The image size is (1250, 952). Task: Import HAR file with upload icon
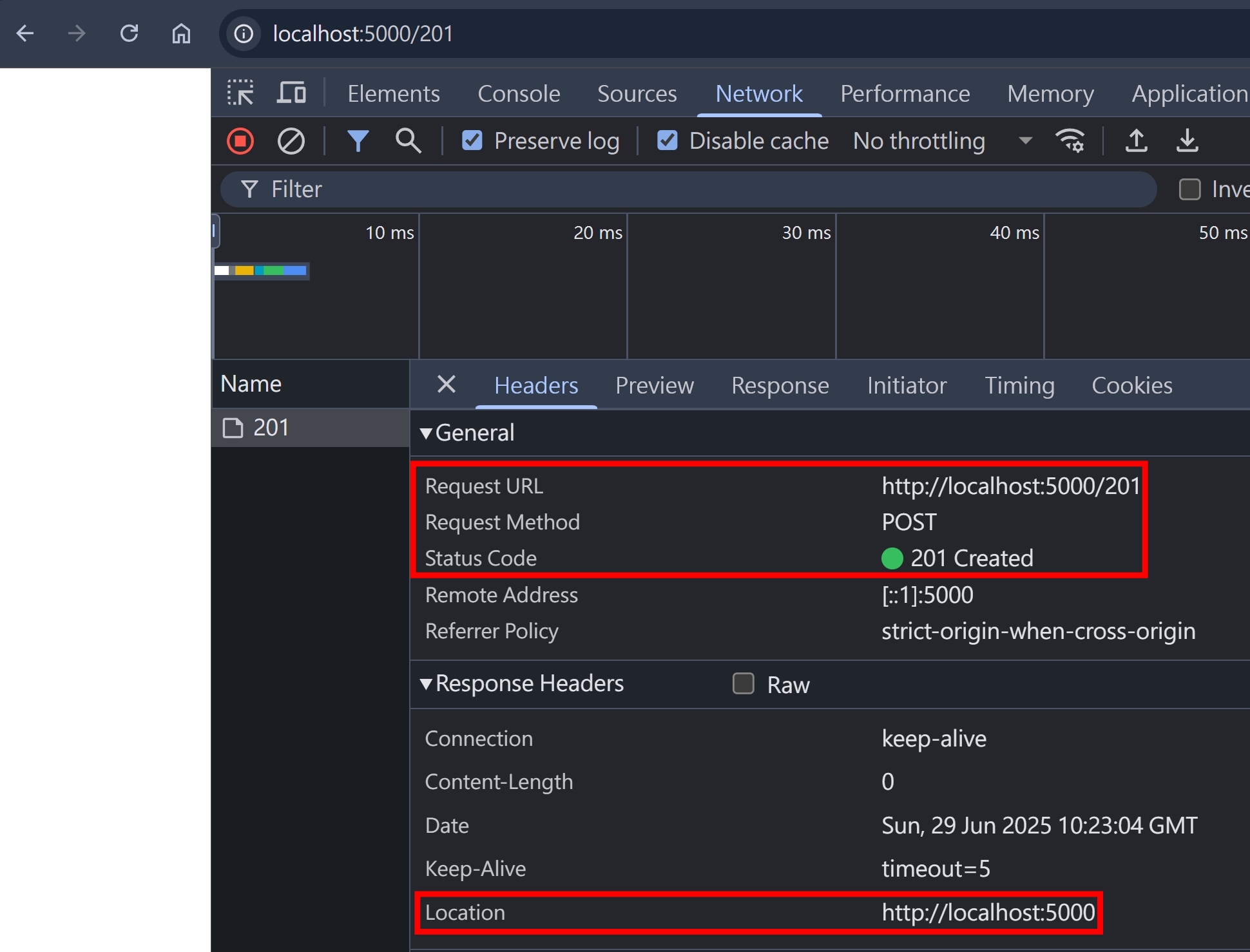pos(1137,141)
